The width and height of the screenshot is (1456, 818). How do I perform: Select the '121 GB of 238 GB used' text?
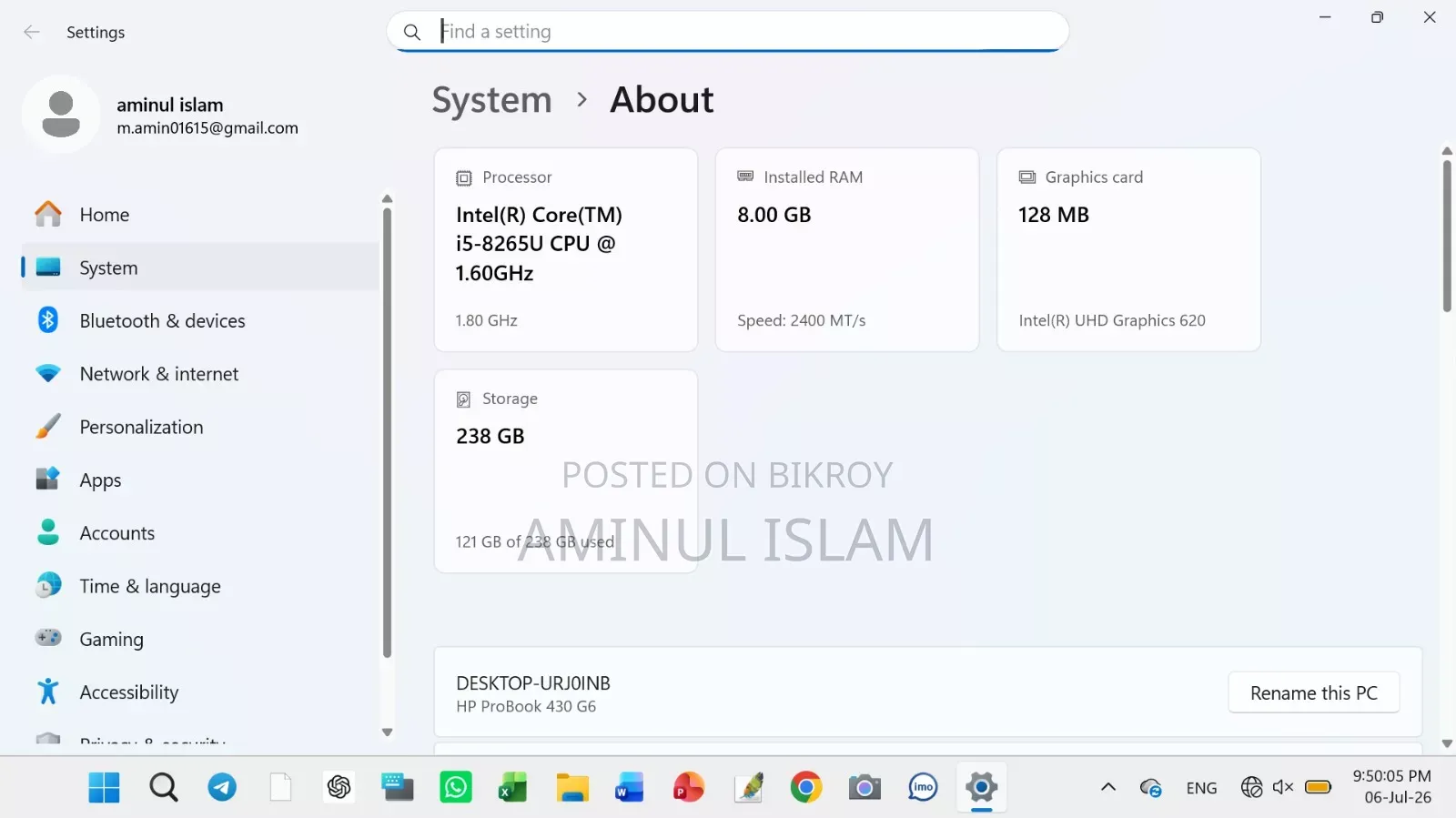click(x=535, y=541)
